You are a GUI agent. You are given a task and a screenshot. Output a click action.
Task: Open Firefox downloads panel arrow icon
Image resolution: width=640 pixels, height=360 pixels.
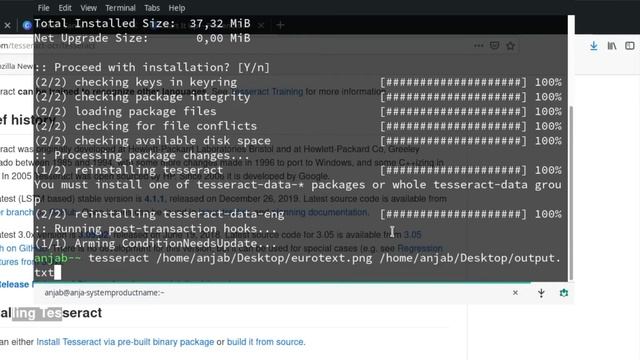tap(593, 46)
